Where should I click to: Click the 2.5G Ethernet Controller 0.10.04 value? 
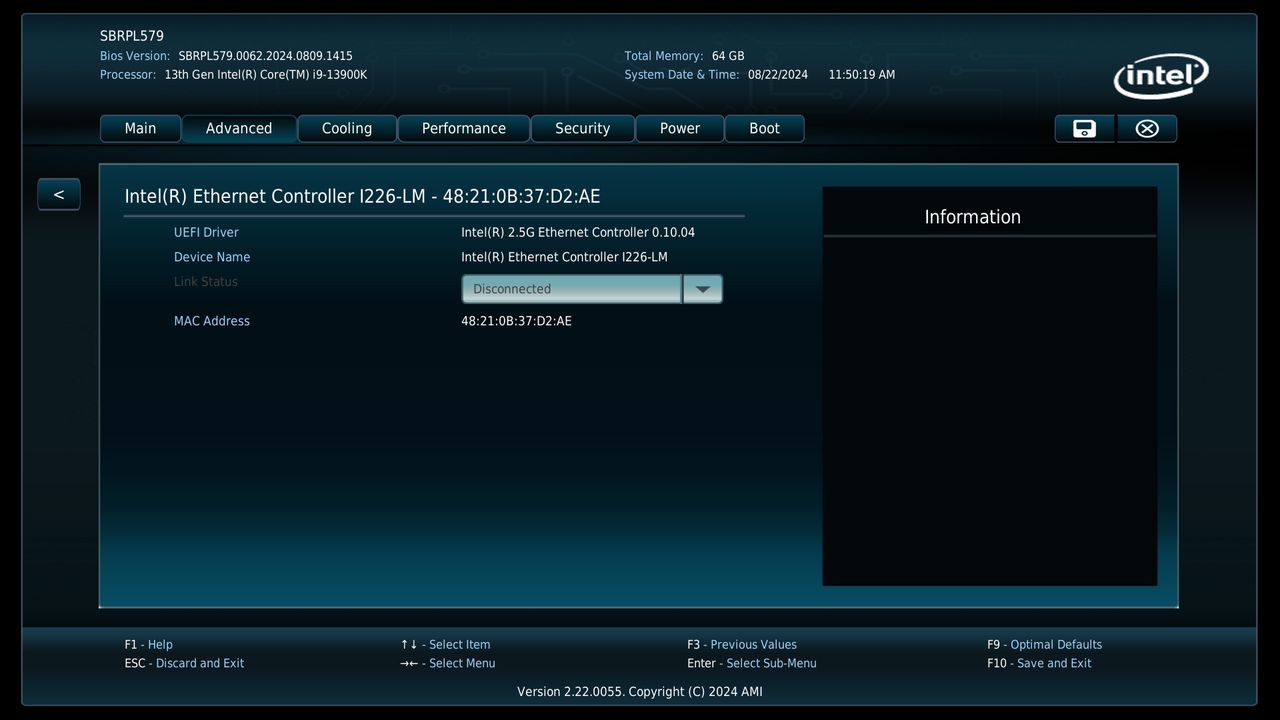[578, 232]
